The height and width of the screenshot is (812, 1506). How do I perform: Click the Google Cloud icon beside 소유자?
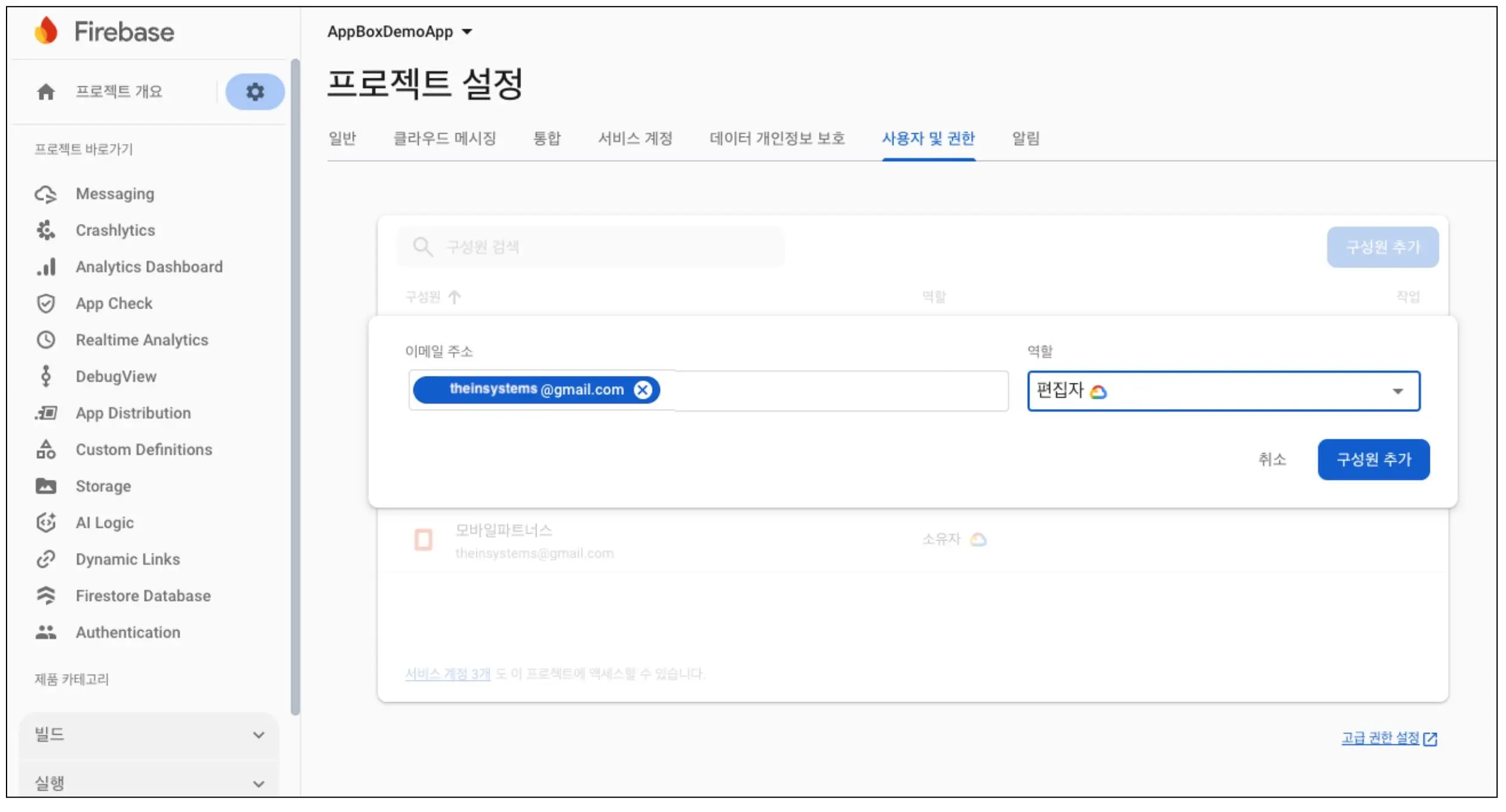click(x=978, y=540)
